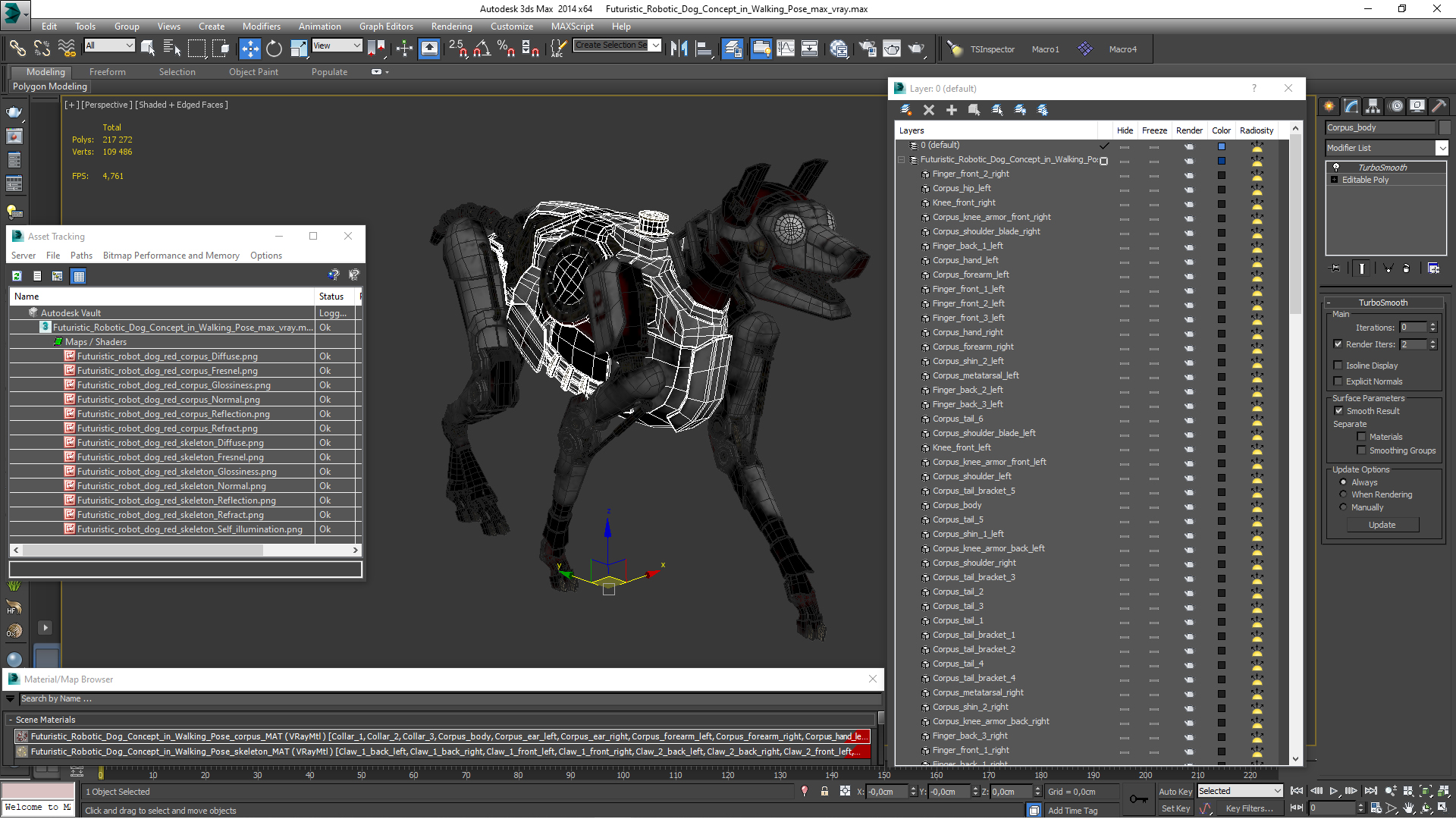
Task: Select When Rendering update option
Action: pyautogui.click(x=1343, y=494)
